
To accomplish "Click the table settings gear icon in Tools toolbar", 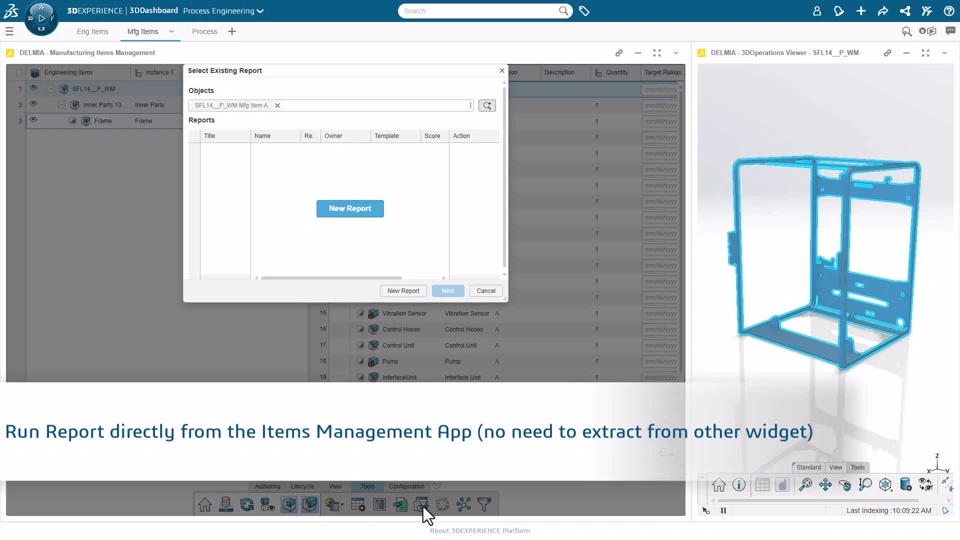I will [x=358, y=504].
